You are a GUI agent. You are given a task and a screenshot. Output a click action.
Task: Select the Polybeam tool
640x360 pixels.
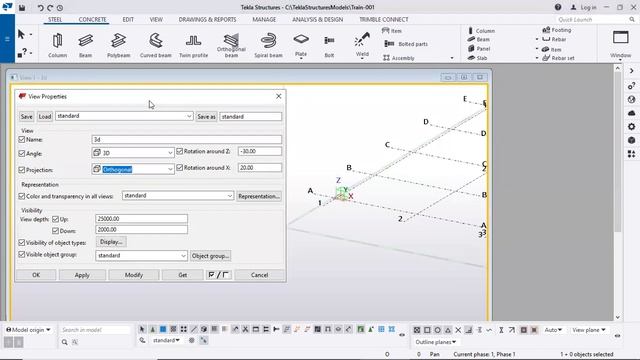[118, 45]
